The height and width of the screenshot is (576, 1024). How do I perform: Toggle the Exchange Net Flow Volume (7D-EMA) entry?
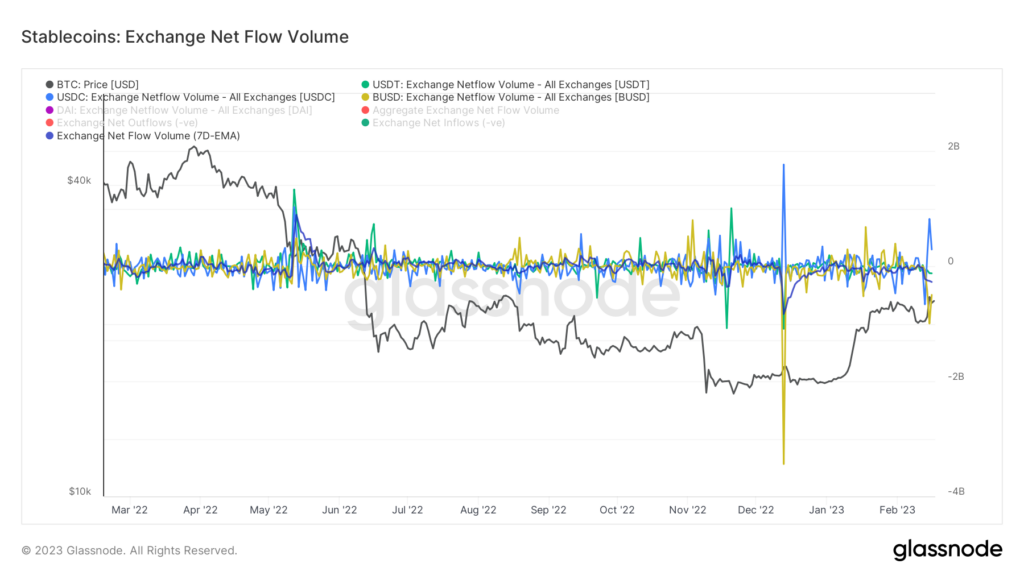click(x=145, y=135)
